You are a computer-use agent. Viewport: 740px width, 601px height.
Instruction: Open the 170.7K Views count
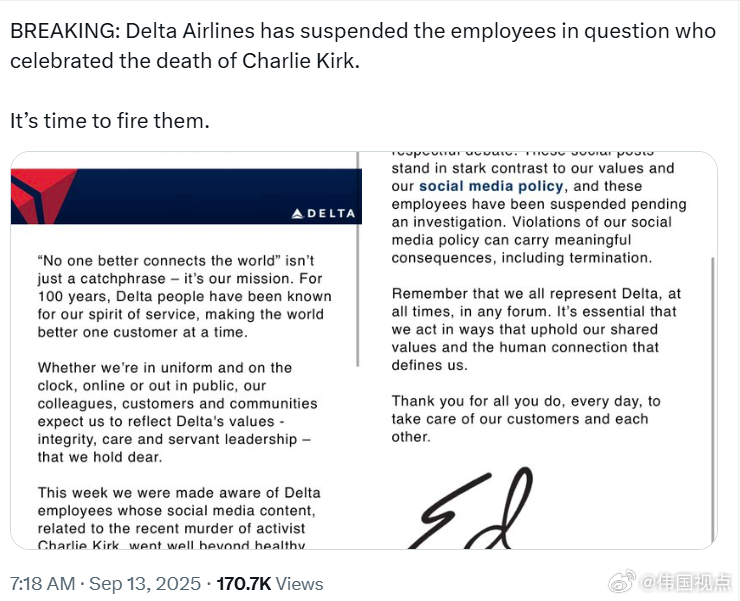pyautogui.click(x=269, y=584)
